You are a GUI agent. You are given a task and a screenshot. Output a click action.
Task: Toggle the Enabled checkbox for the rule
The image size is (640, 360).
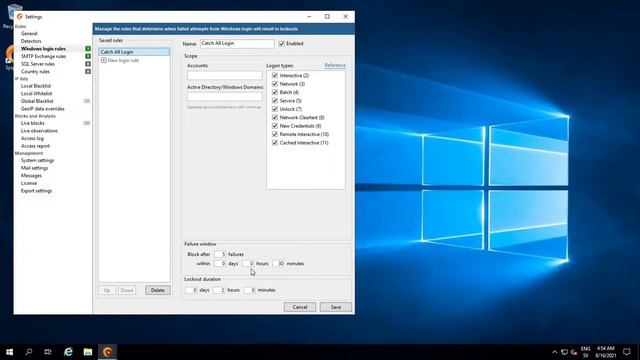coord(282,44)
